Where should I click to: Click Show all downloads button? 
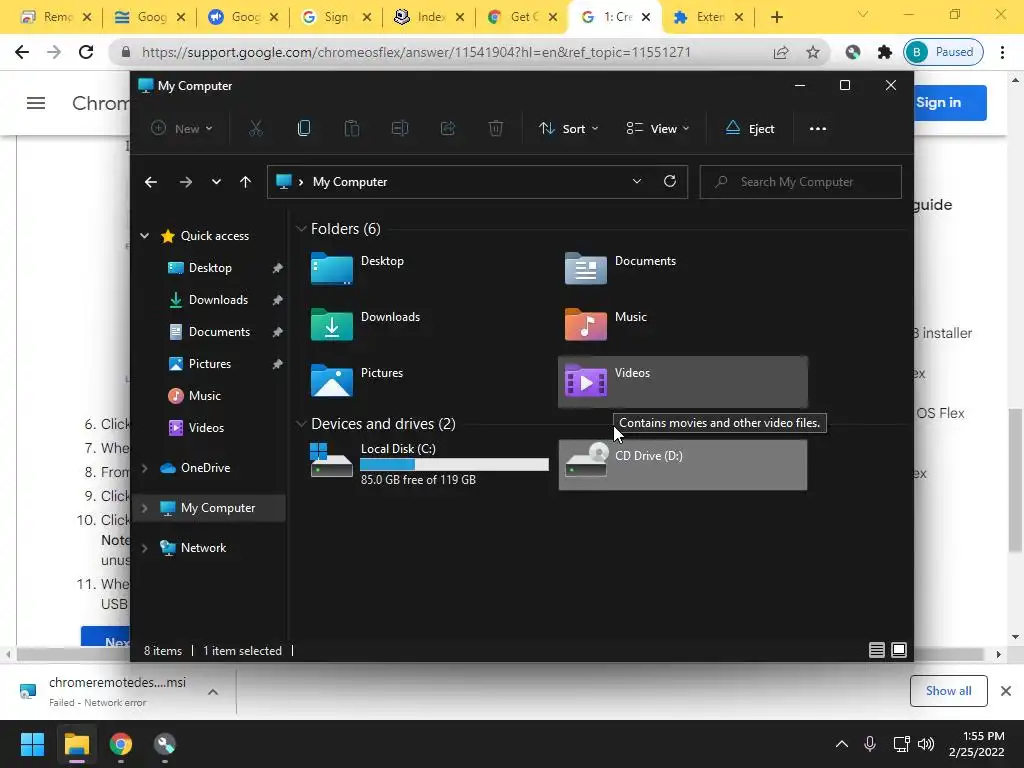click(948, 691)
